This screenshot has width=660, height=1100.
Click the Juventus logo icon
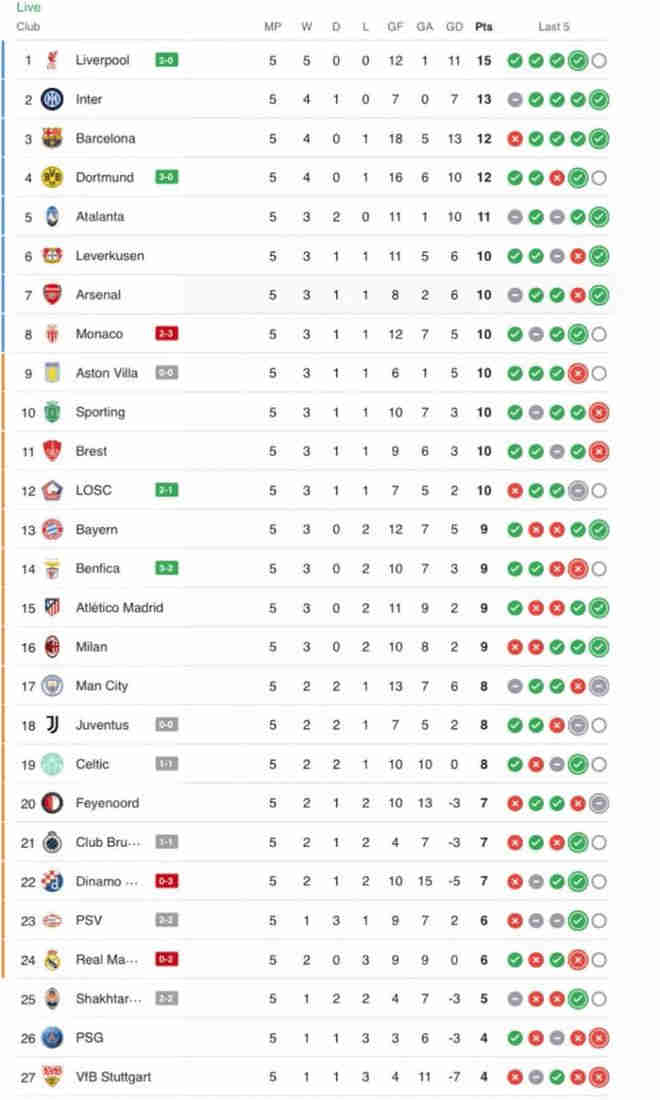click(x=52, y=725)
